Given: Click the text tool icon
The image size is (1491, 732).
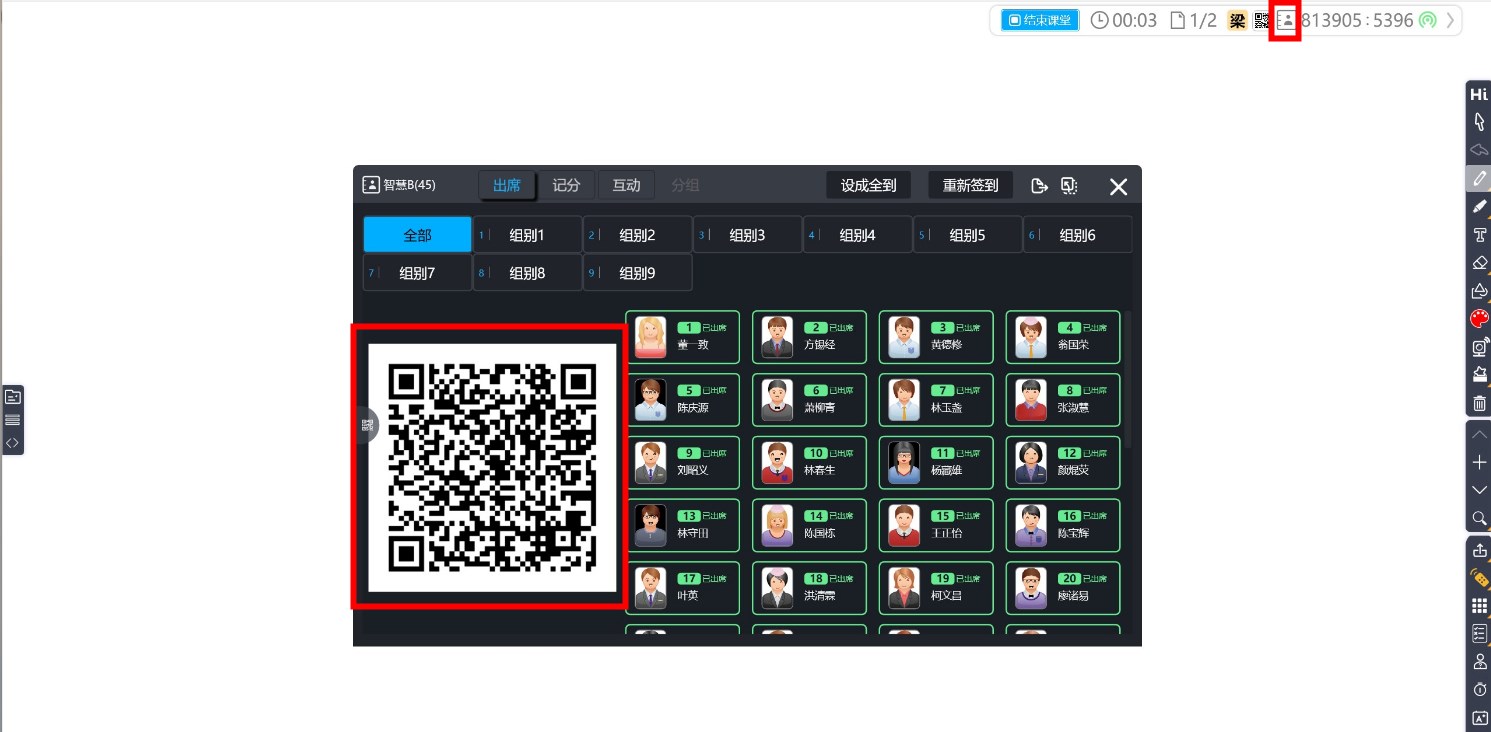Looking at the screenshot, I should click(1479, 235).
